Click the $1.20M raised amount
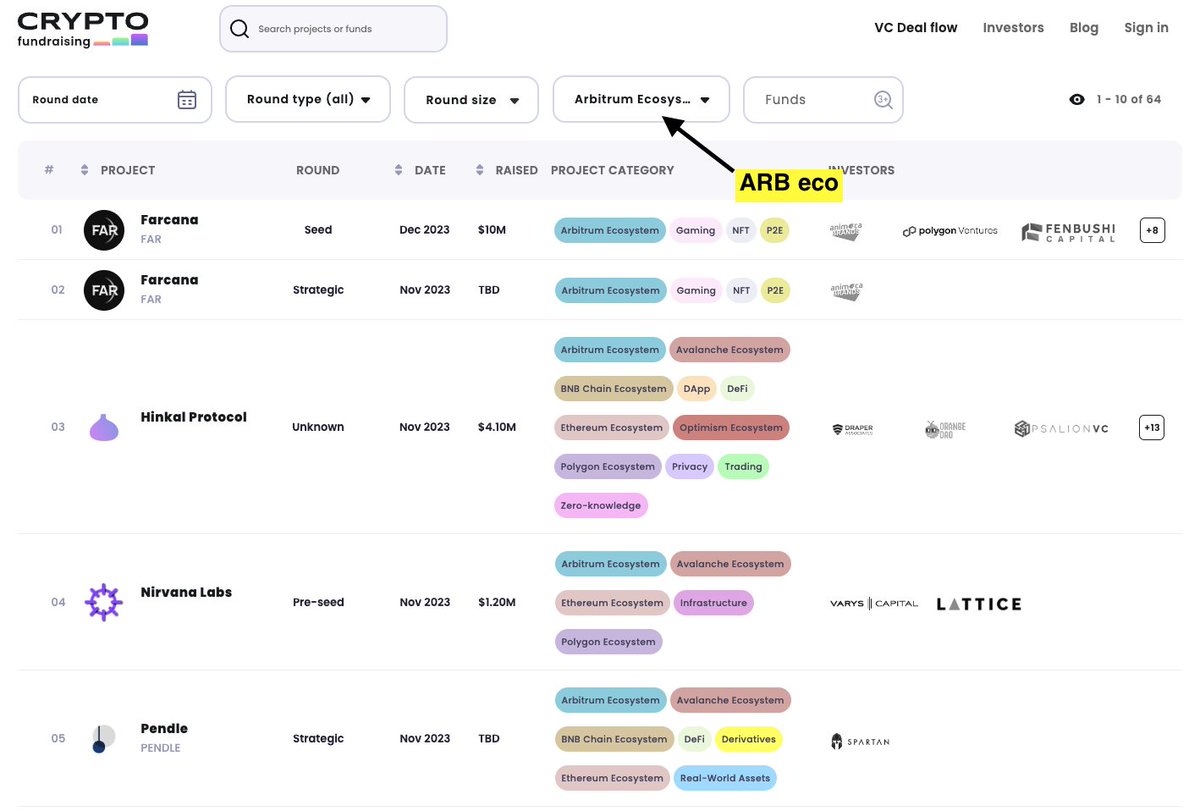The width and height of the screenshot is (1200, 811). 497,602
